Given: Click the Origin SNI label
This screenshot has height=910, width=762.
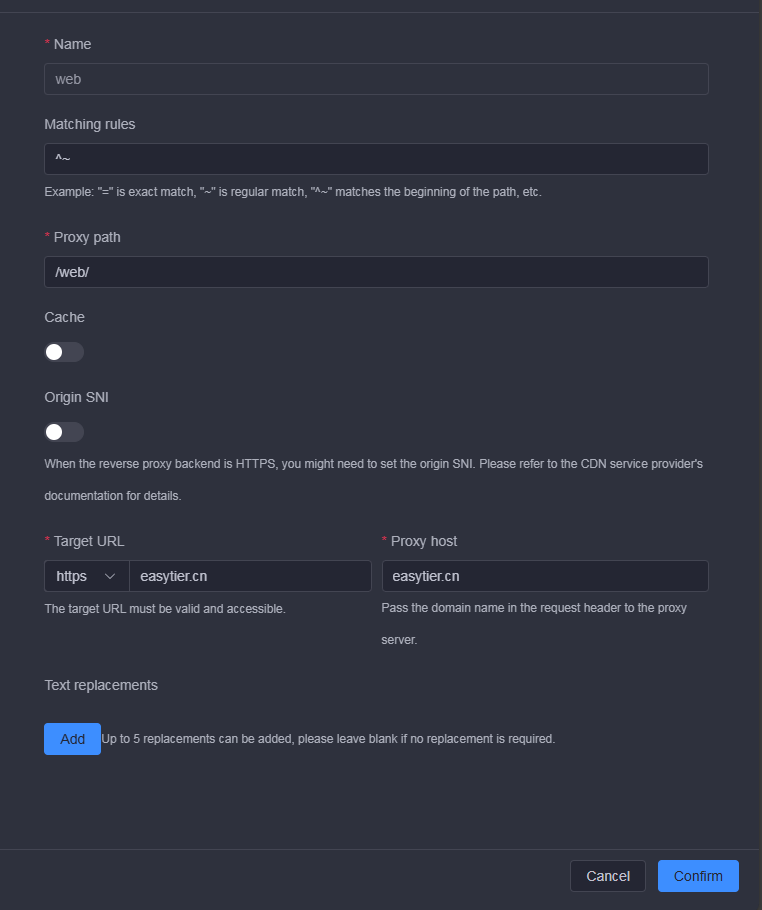Looking at the screenshot, I should (77, 398).
